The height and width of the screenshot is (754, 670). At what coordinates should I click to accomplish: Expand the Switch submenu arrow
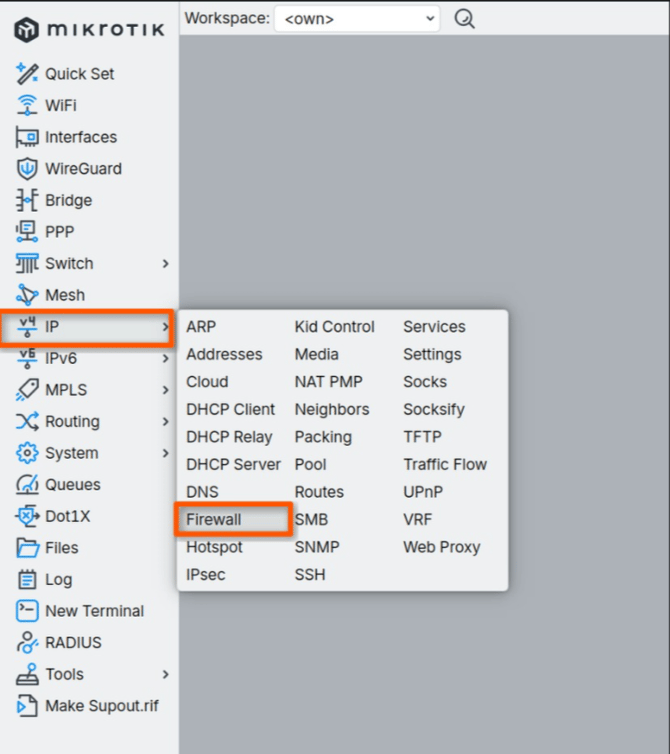pos(165,264)
